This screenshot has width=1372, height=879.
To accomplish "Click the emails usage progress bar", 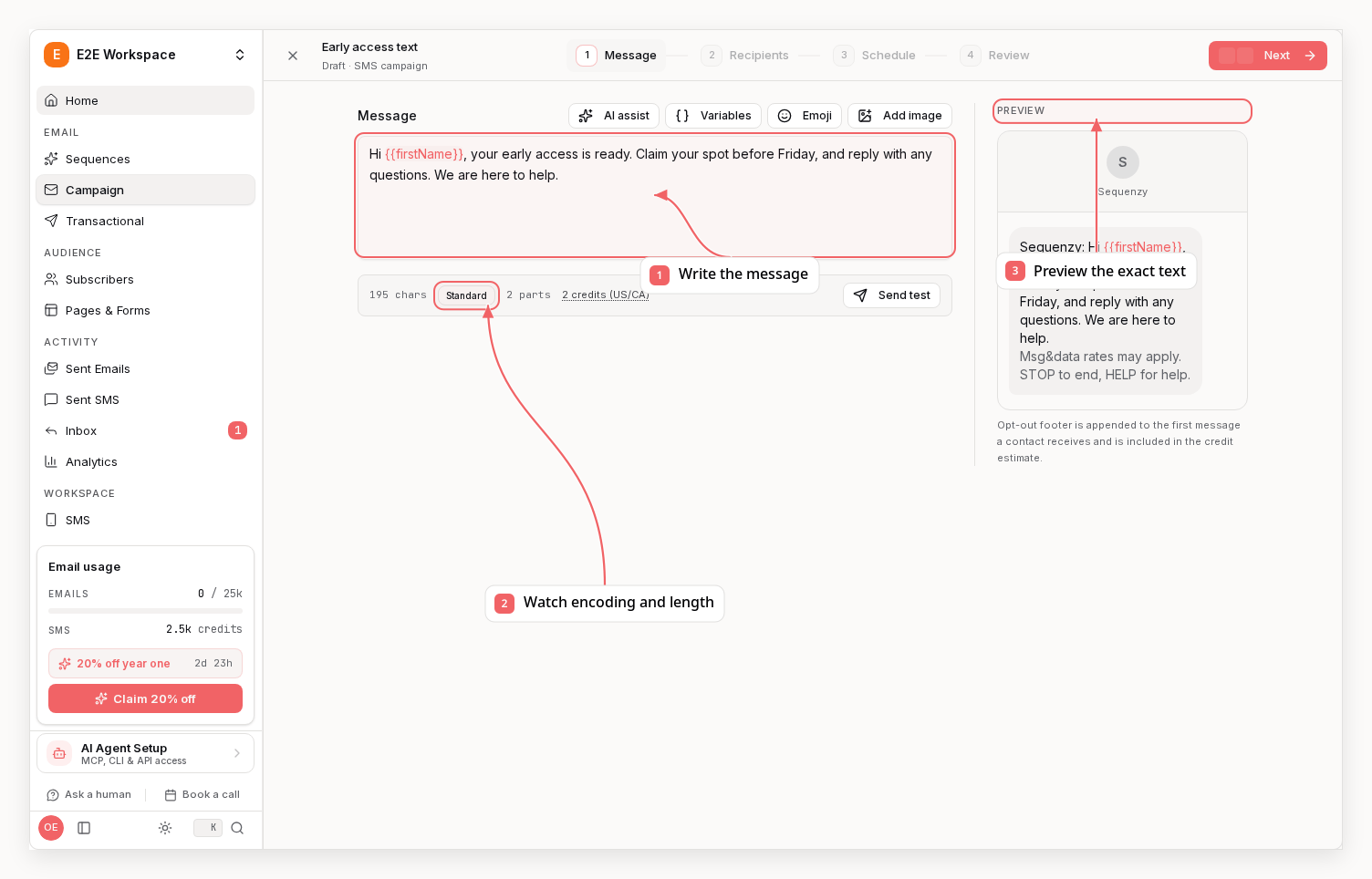I will point(145,610).
